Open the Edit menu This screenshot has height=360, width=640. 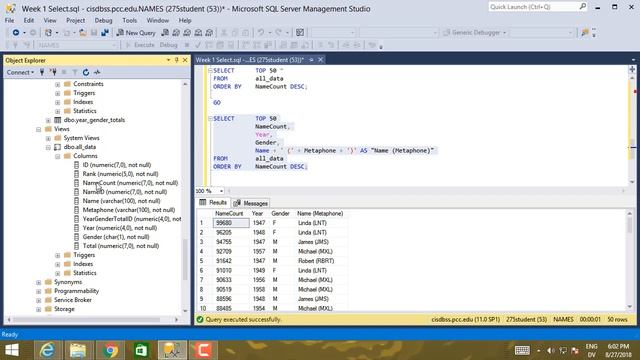29,20
